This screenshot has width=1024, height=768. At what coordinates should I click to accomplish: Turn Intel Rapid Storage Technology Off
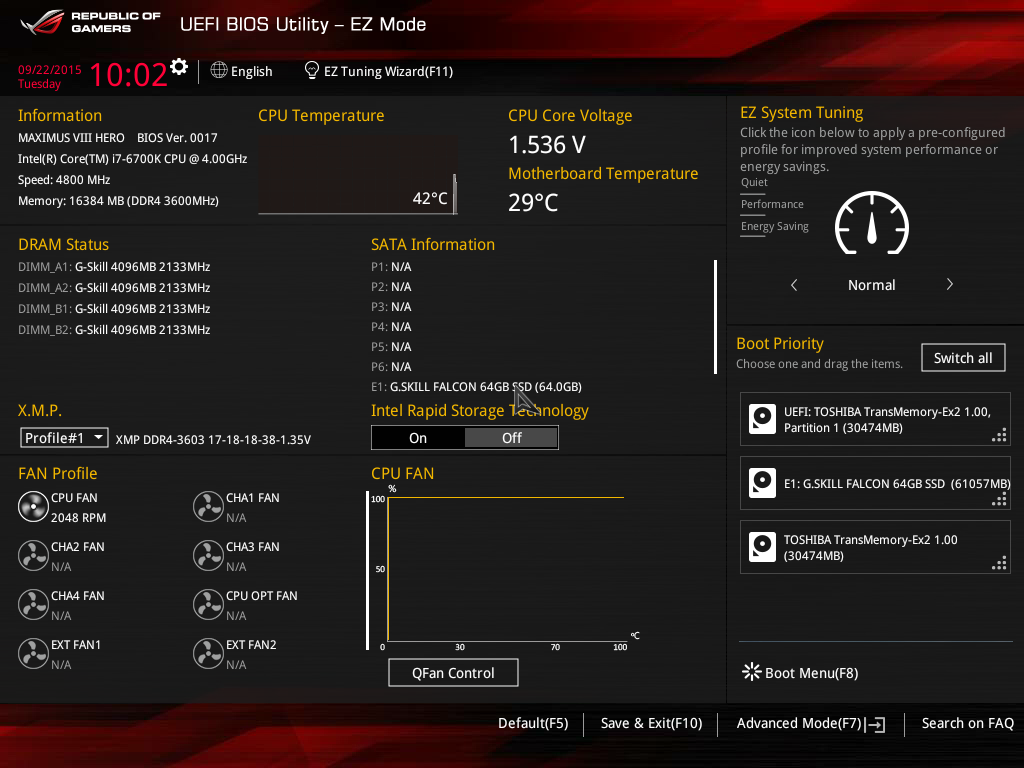(x=511, y=438)
